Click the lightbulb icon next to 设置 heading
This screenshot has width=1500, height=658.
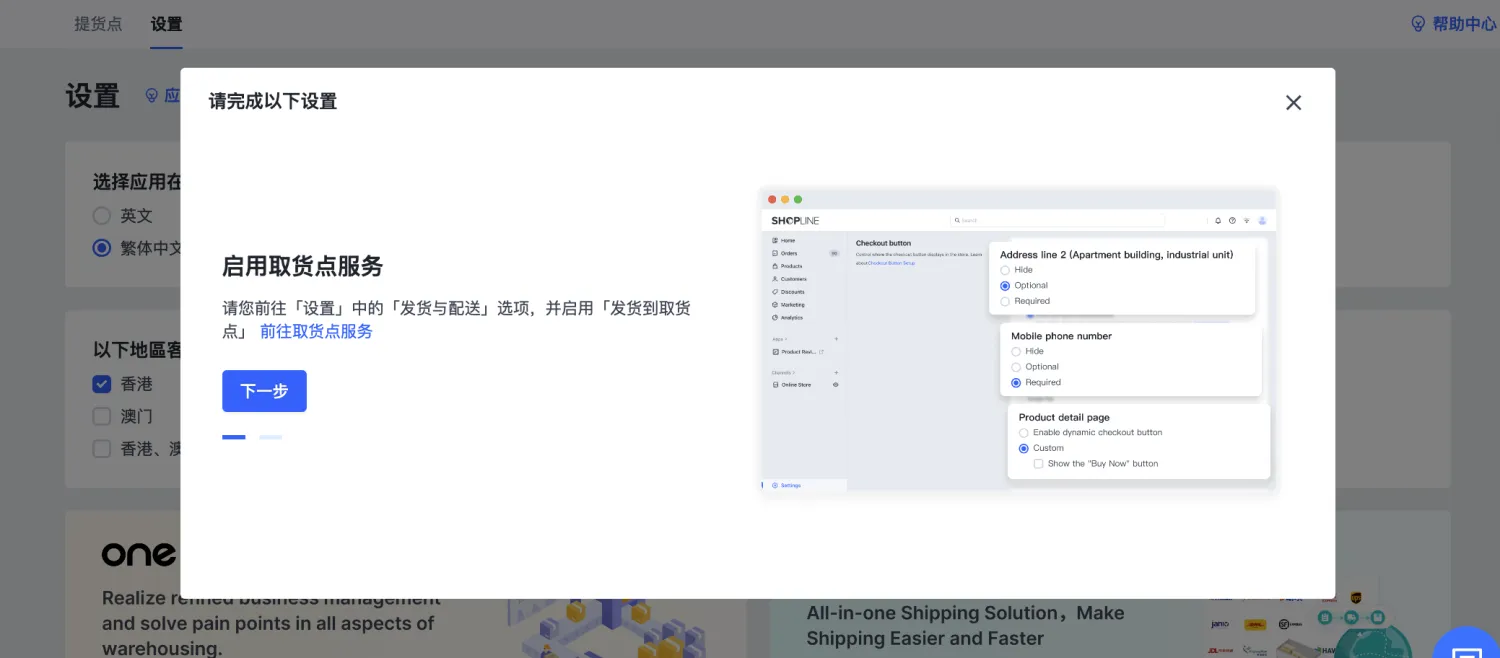pos(152,95)
